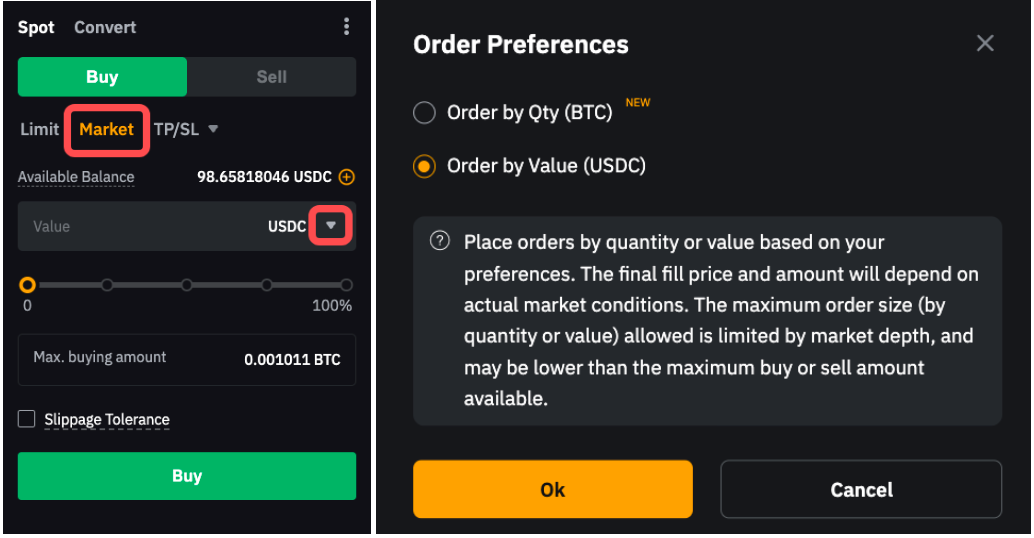This screenshot has height=538, width=1034.
Task: Expand the TP/SL order type dropdown
Action: pyautogui.click(x=186, y=129)
